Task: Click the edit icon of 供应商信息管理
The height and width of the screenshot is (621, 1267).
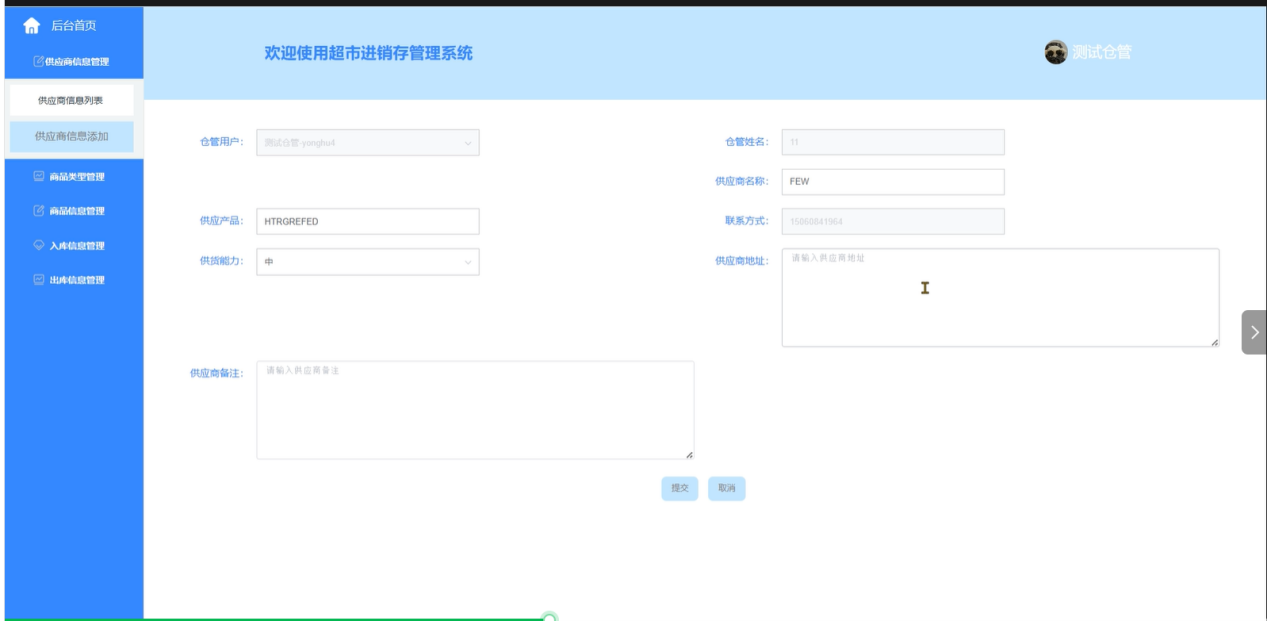Action: click(39, 62)
